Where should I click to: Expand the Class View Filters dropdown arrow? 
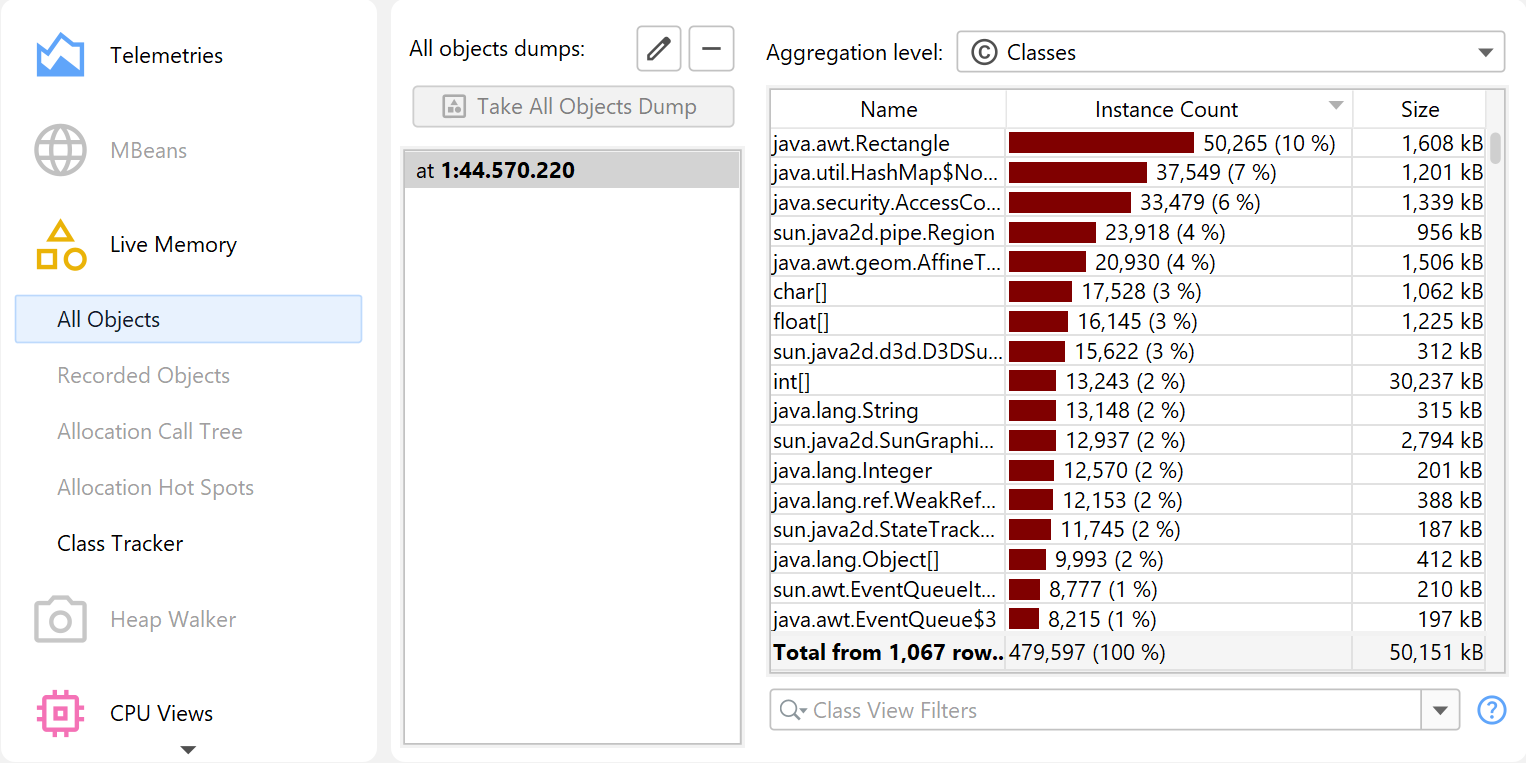point(1440,710)
